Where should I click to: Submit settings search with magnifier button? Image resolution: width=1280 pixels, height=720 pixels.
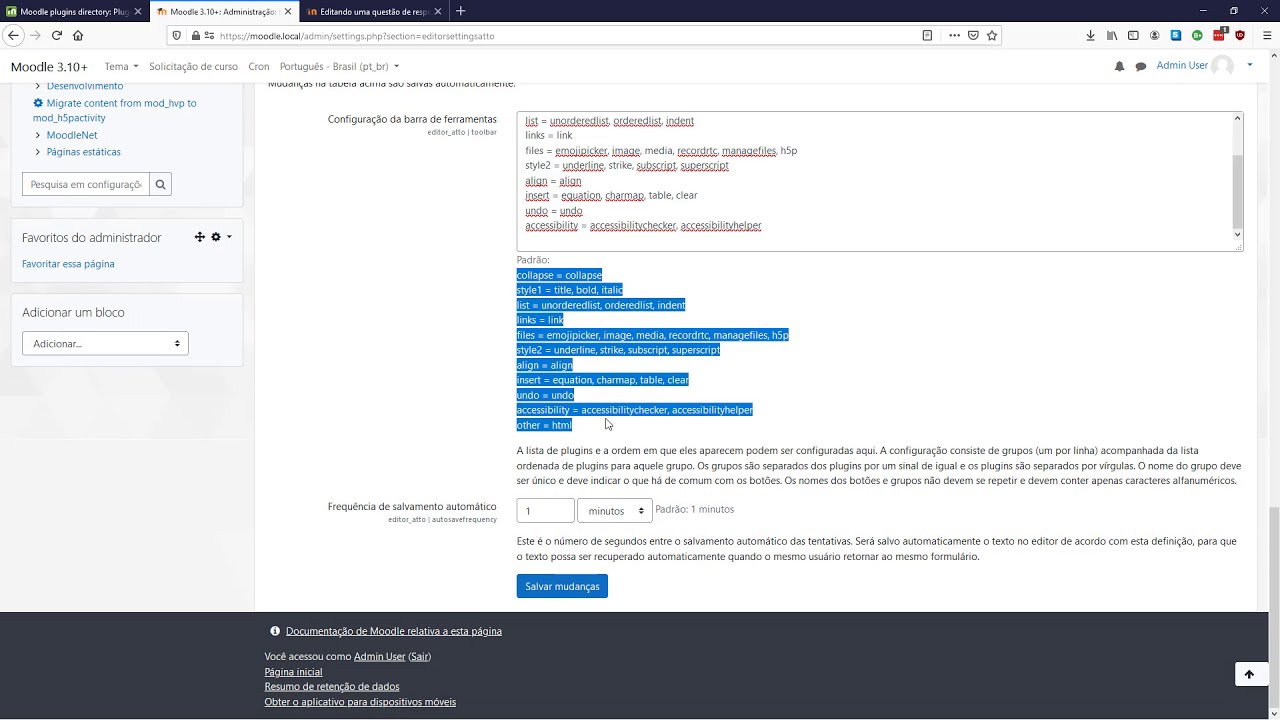pyautogui.click(x=160, y=184)
